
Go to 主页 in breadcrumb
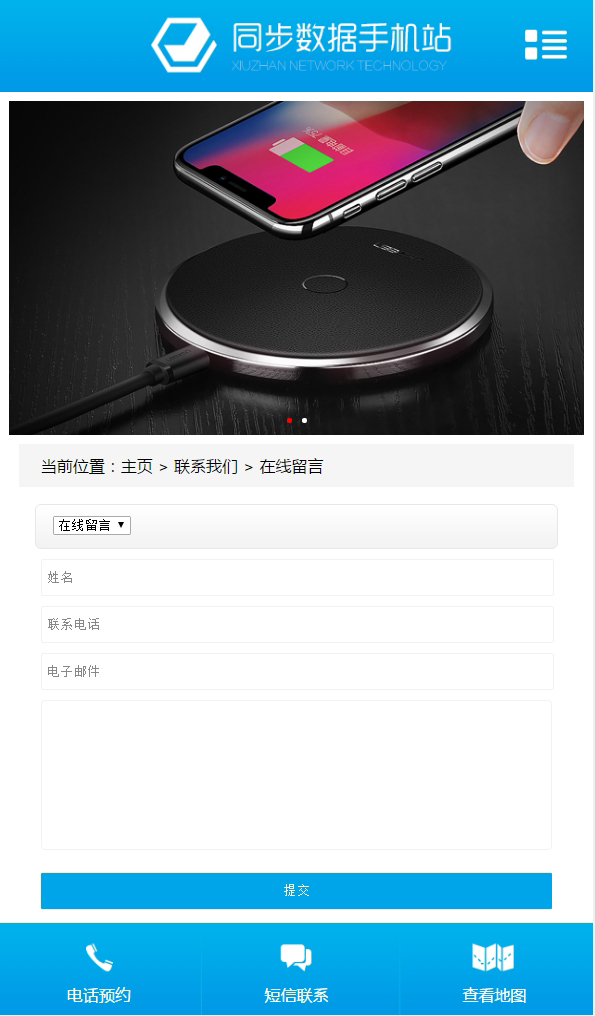click(x=137, y=467)
